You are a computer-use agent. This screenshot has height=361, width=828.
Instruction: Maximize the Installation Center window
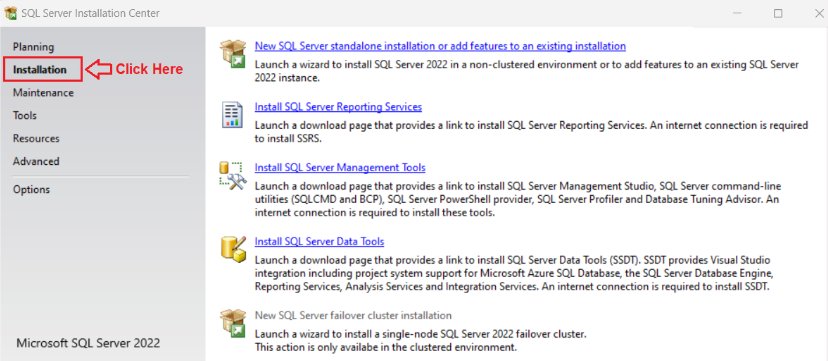778,14
